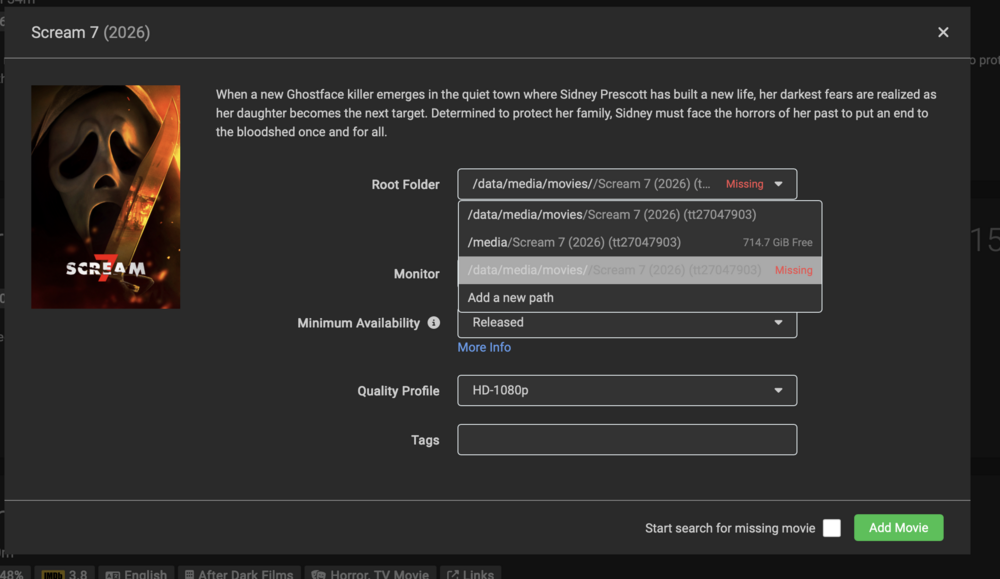Click the English language icon
1000x579 pixels.
(112, 575)
